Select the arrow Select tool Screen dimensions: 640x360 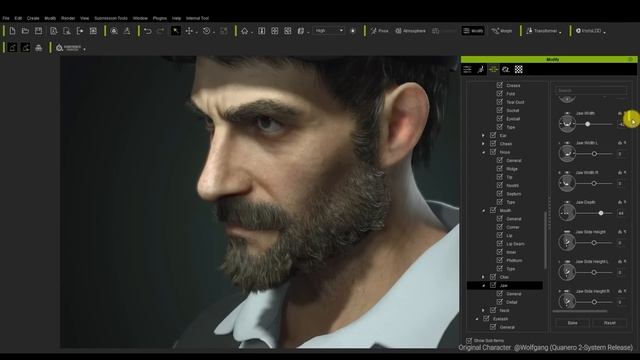click(x=176, y=31)
